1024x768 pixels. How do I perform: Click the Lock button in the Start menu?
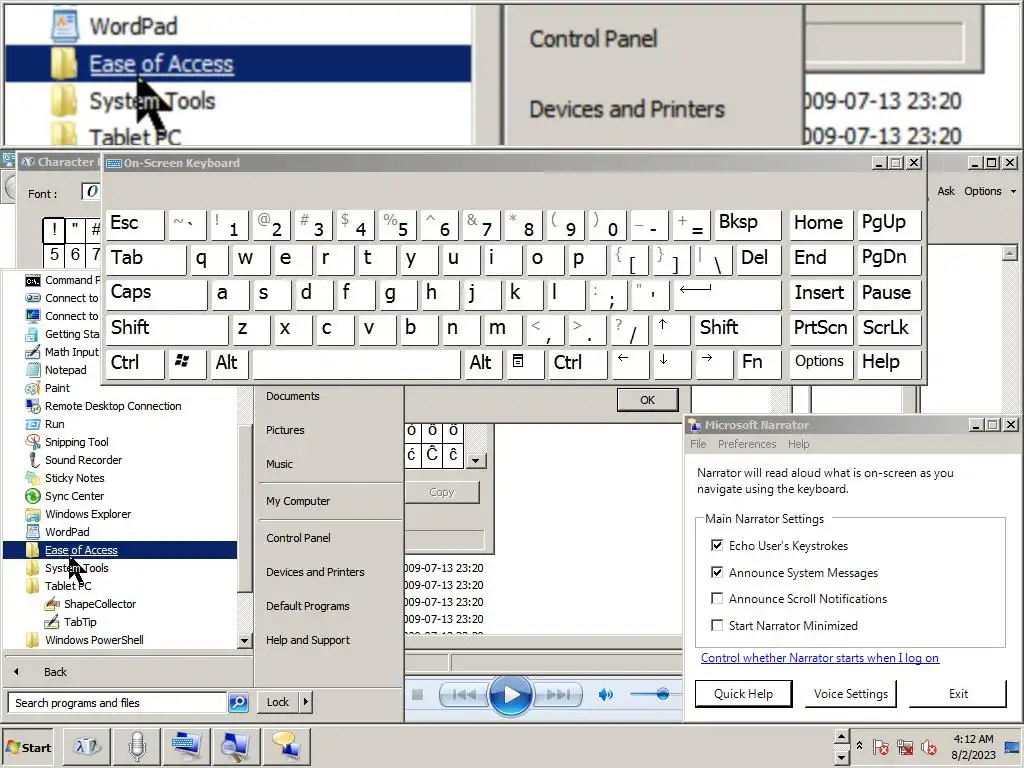point(278,702)
